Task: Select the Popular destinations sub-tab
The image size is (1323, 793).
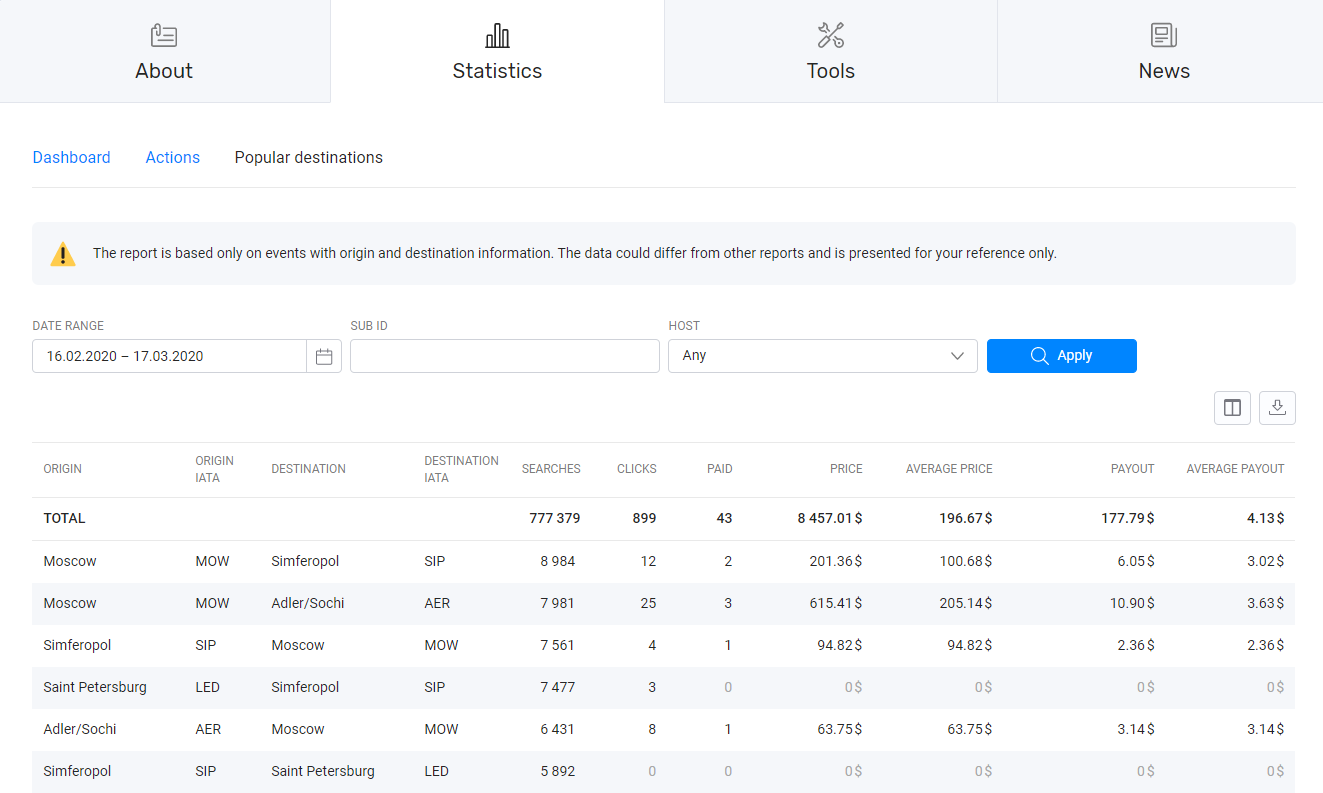Action: tap(309, 158)
